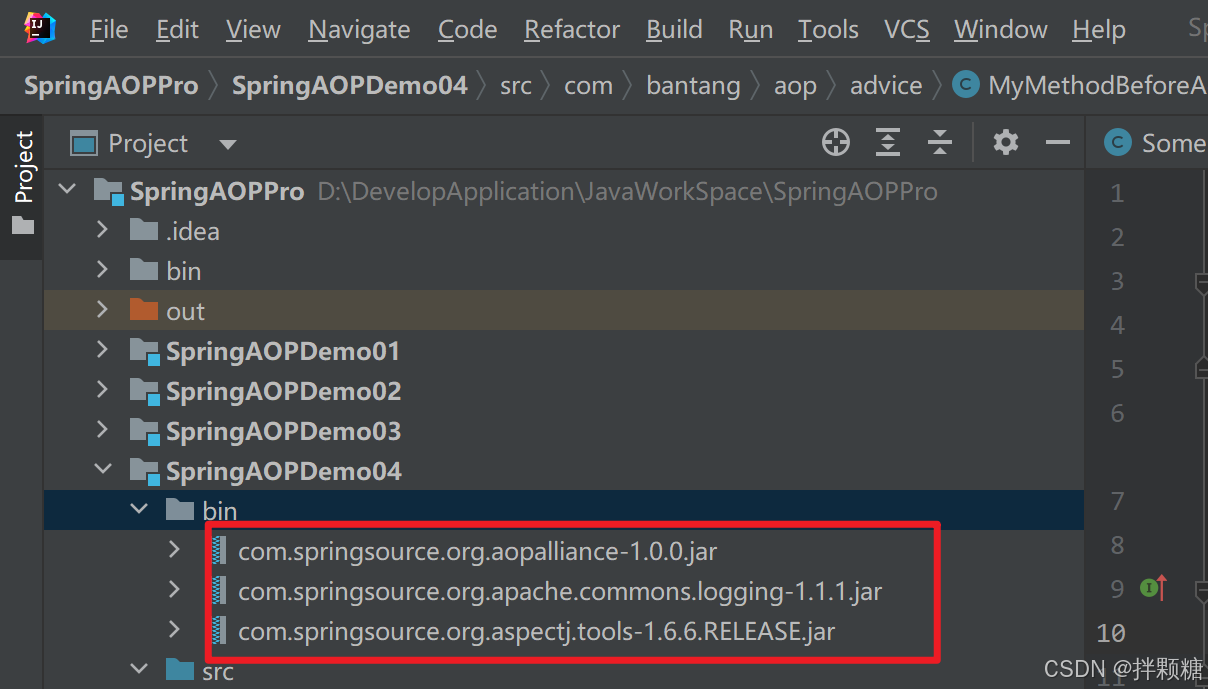Screen dimensions: 1208x689
Task: Open the File menu
Action: point(109,30)
